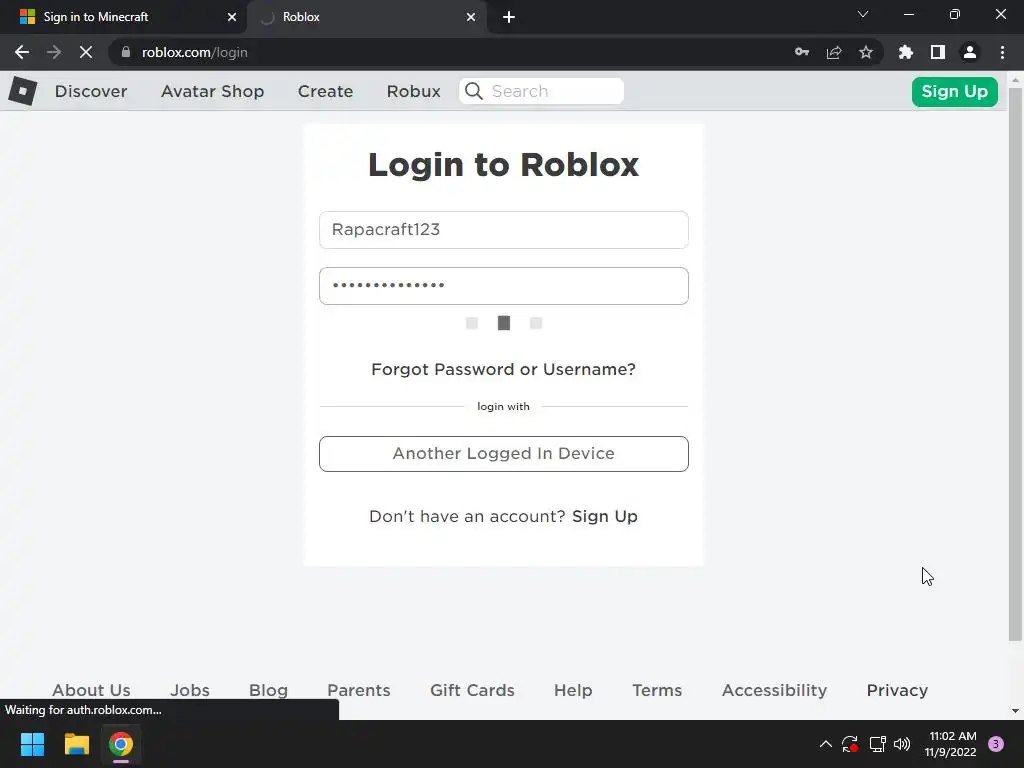Close the Roblox tab
The width and height of the screenshot is (1024, 768).
click(471, 17)
